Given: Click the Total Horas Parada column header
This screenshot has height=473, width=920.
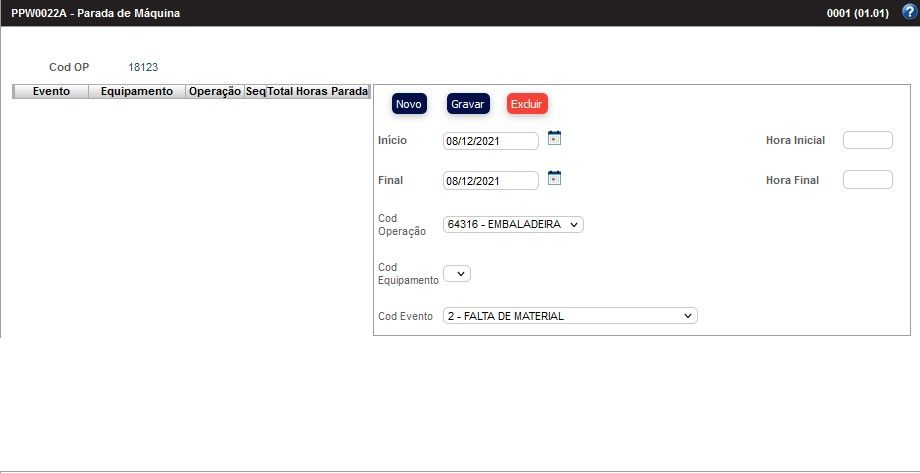Looking at the screenshot, I should (318, 91).
